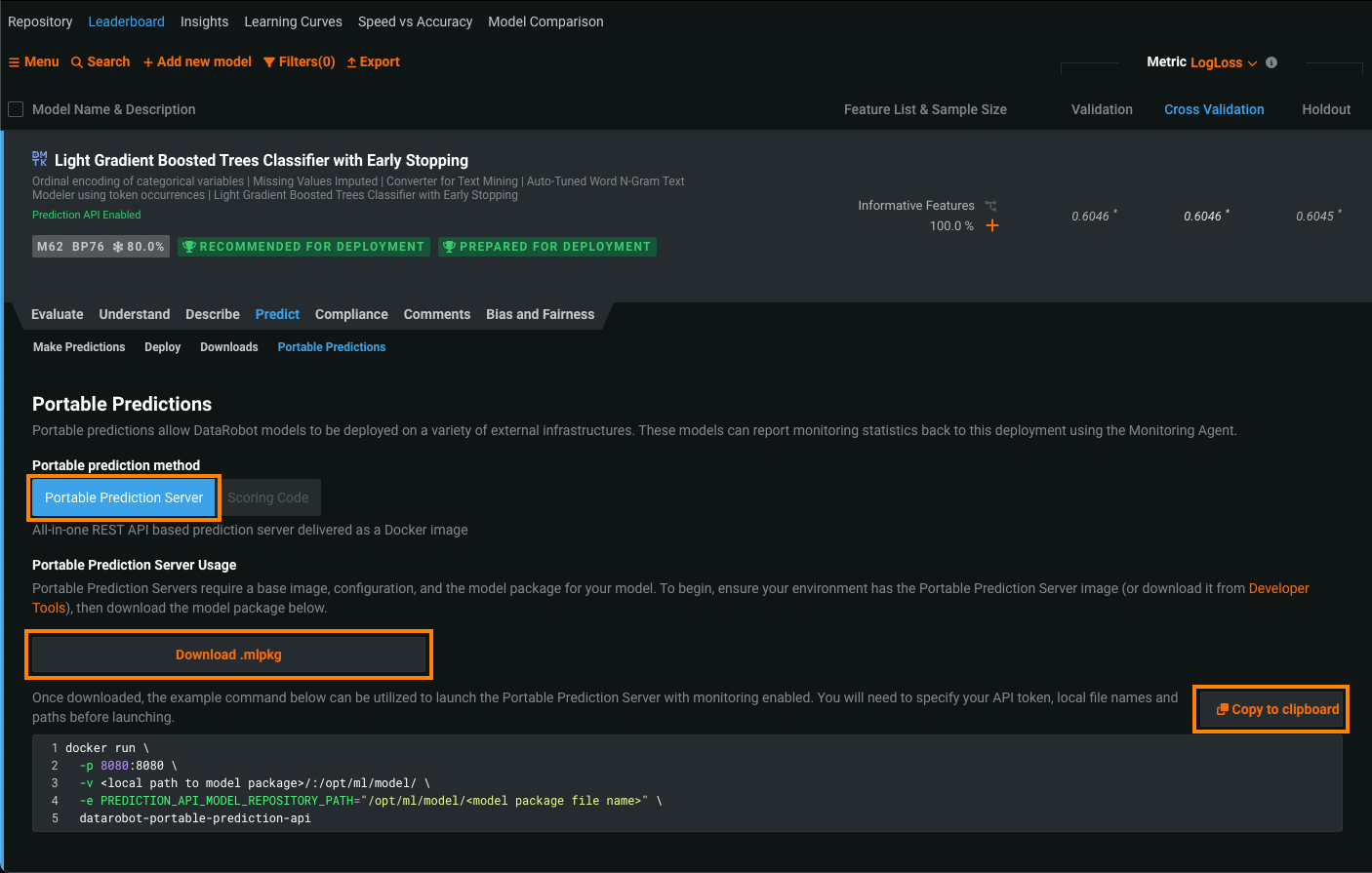
Task: Tick the select-all models checkbox
Action: pos(16,109)
